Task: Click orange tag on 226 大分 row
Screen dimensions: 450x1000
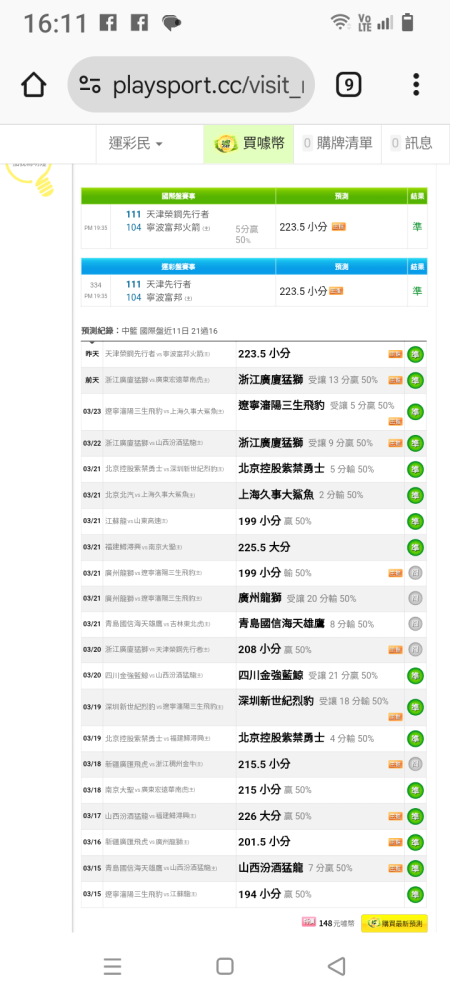Action: coord(395,816)
